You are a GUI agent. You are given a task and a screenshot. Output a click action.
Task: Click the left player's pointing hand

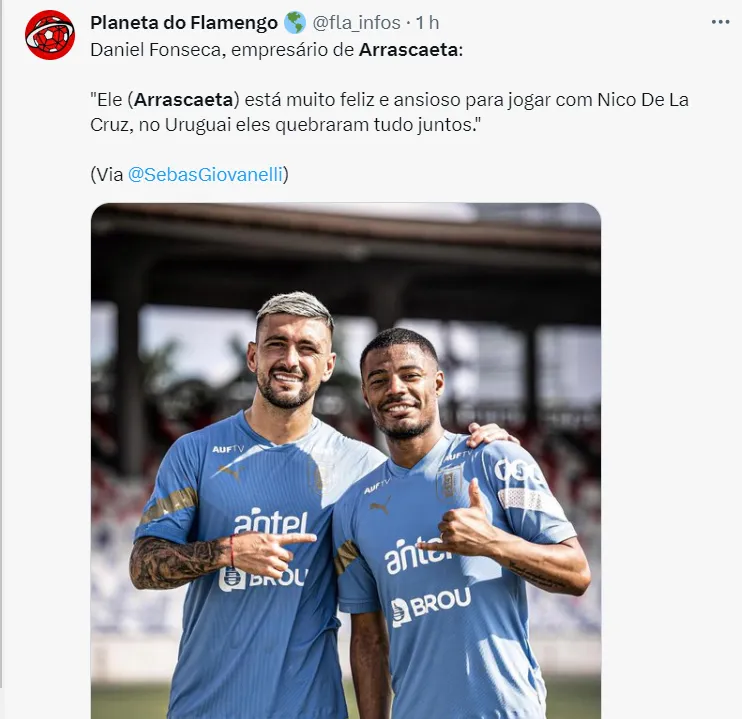tap(274, 552)
